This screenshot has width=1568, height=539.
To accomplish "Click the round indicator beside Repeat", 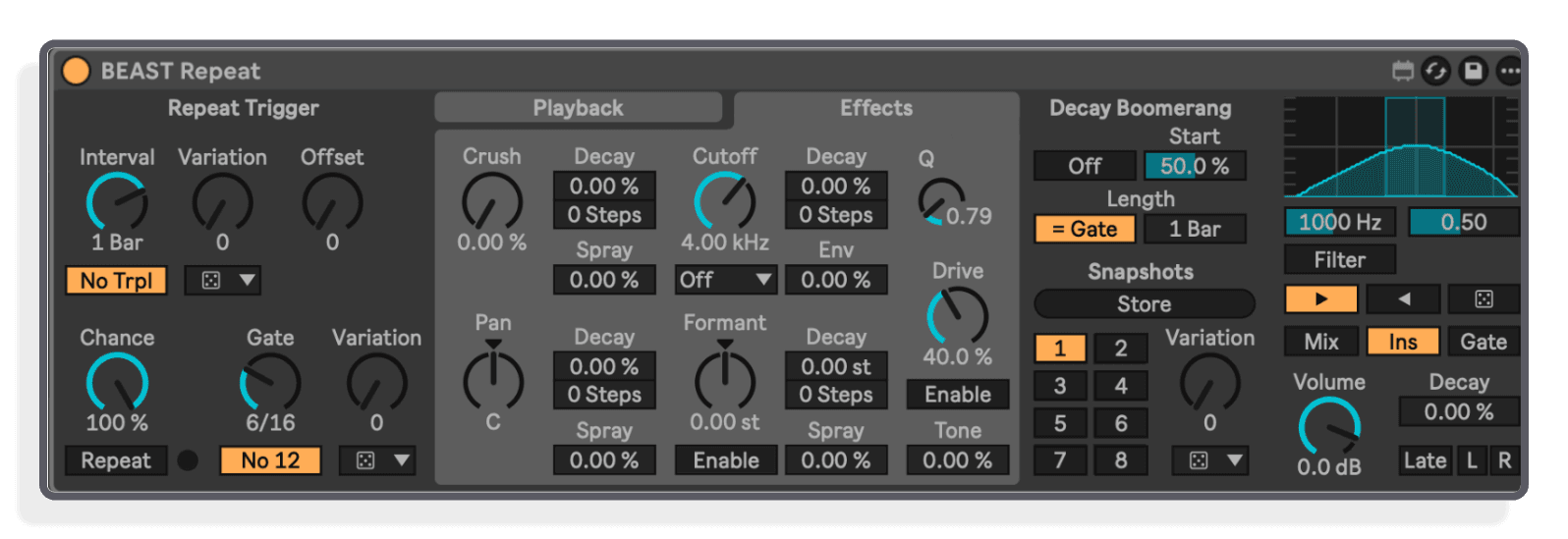I will [x=188, y=460].
